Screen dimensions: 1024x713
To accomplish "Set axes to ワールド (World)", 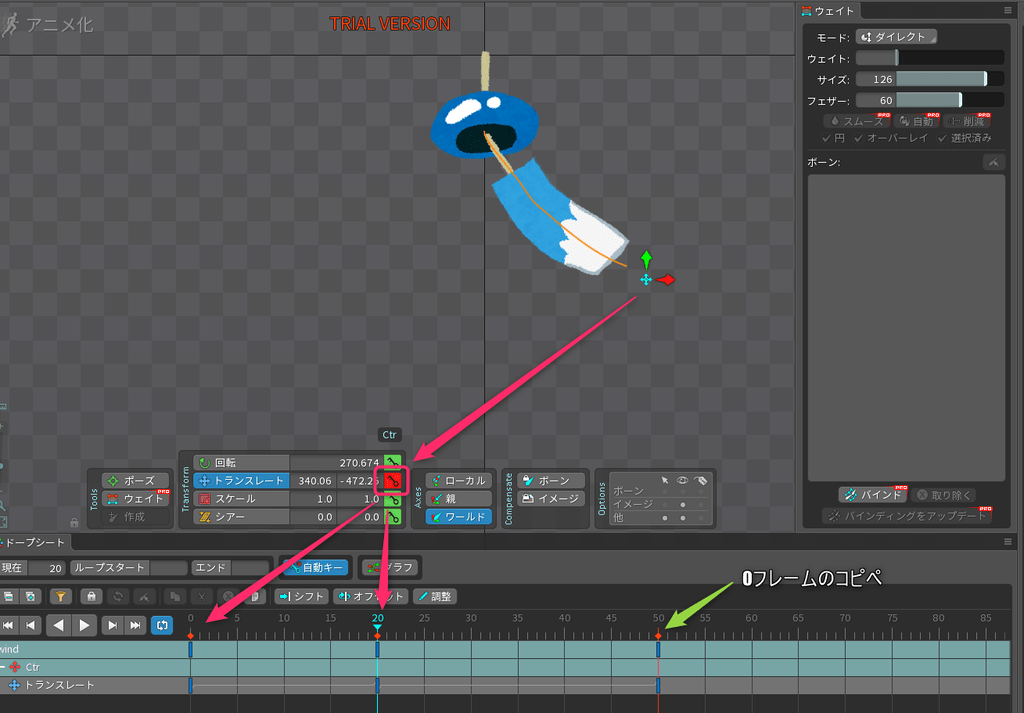I will coord(458,516).
